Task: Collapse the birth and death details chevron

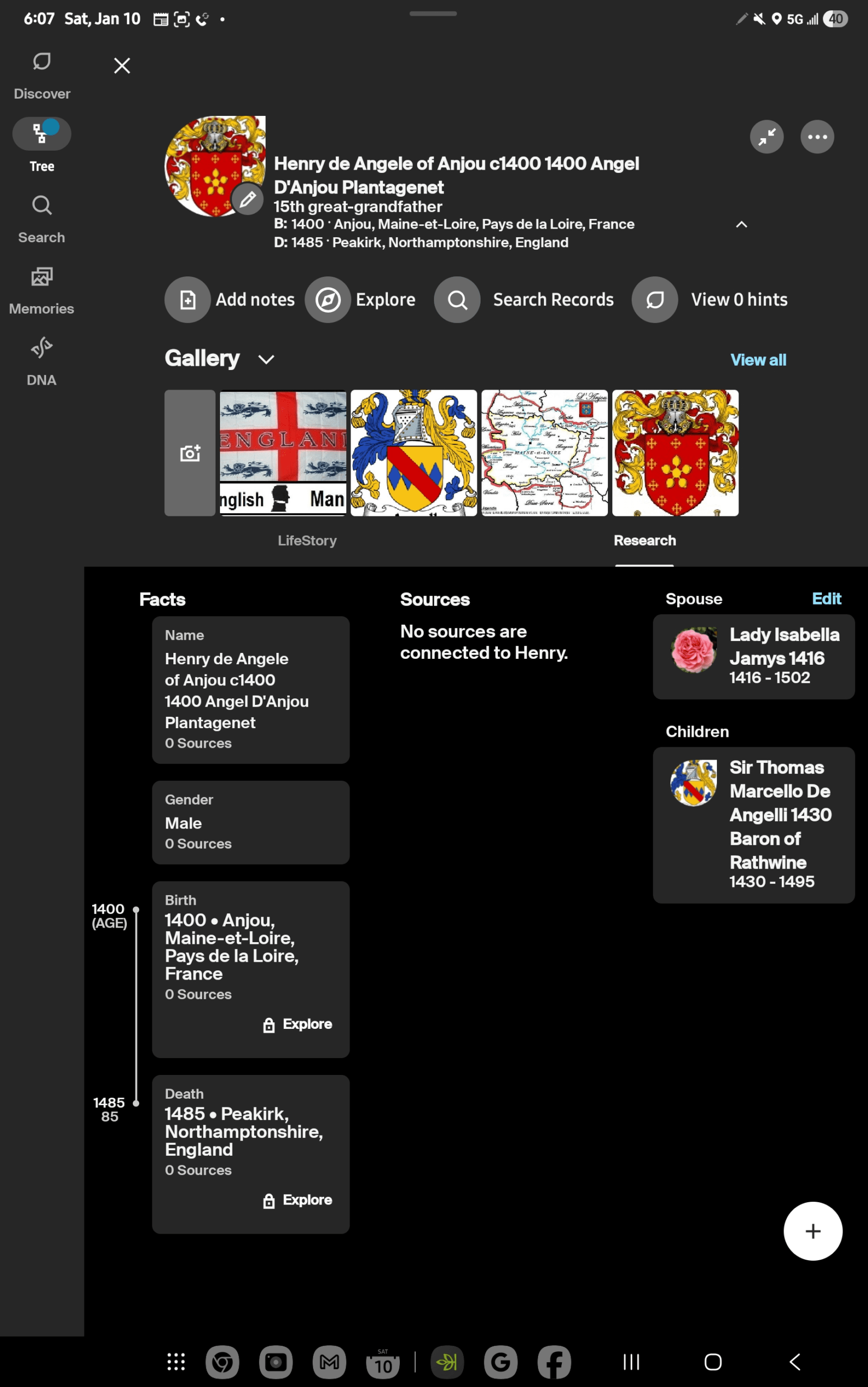Action: click(x=742, y=225)
